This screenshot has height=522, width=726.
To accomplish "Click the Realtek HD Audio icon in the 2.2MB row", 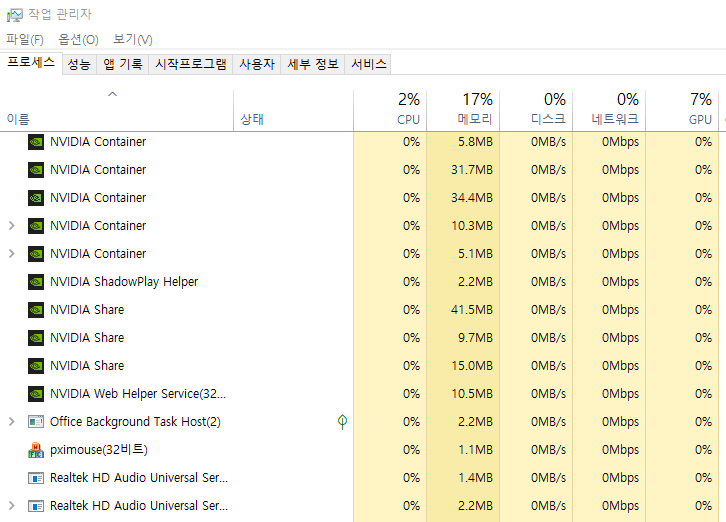I will [36, 506].
